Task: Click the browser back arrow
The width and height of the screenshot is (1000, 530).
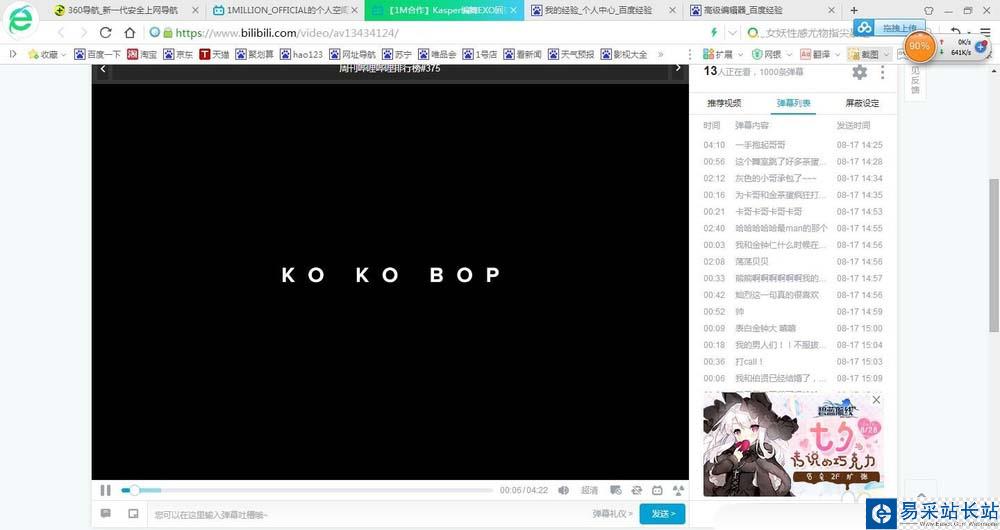Action: click(x=61, y=33)
